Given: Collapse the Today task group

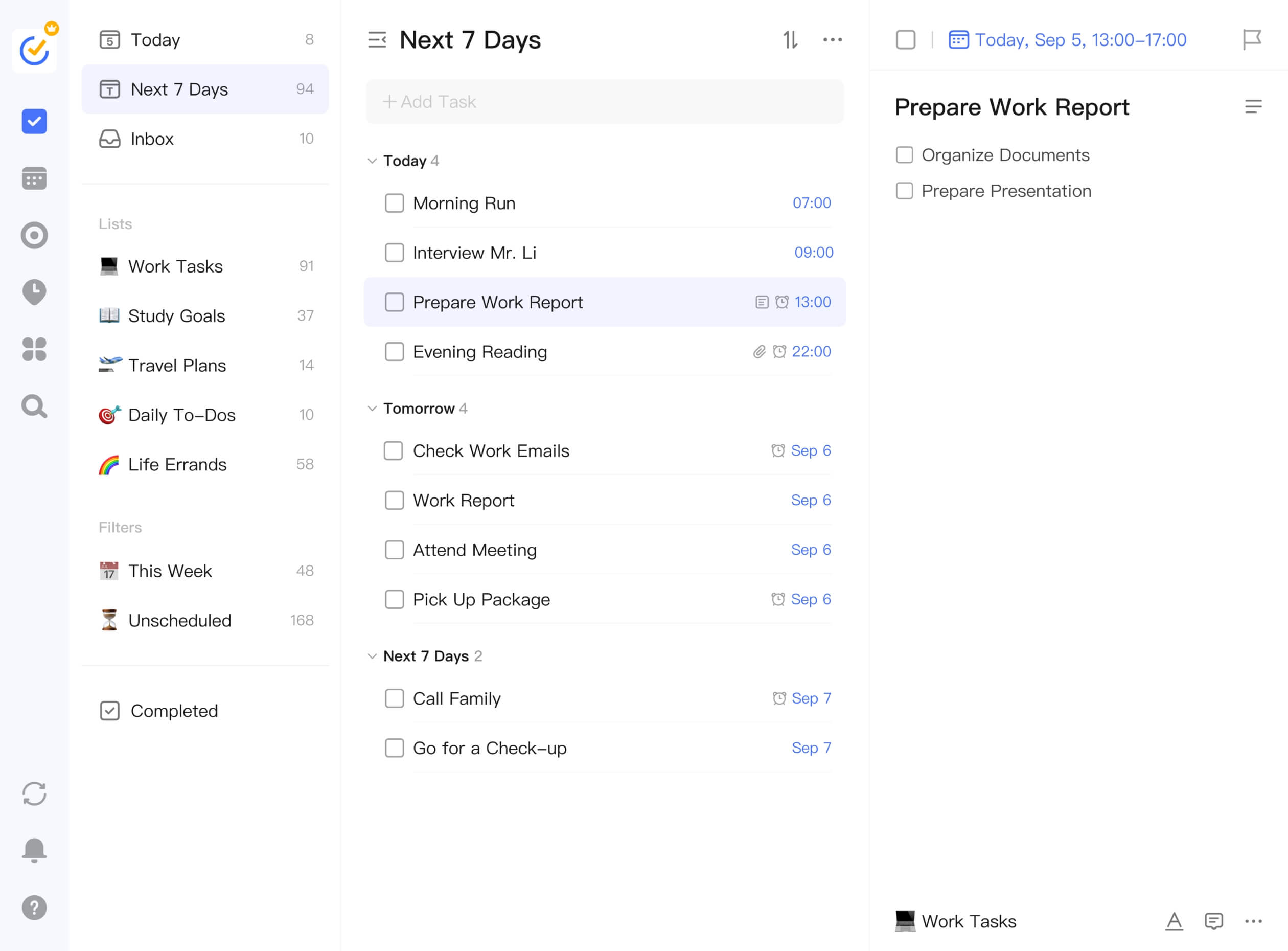Looking at the screenshot, I should point(373,161).
